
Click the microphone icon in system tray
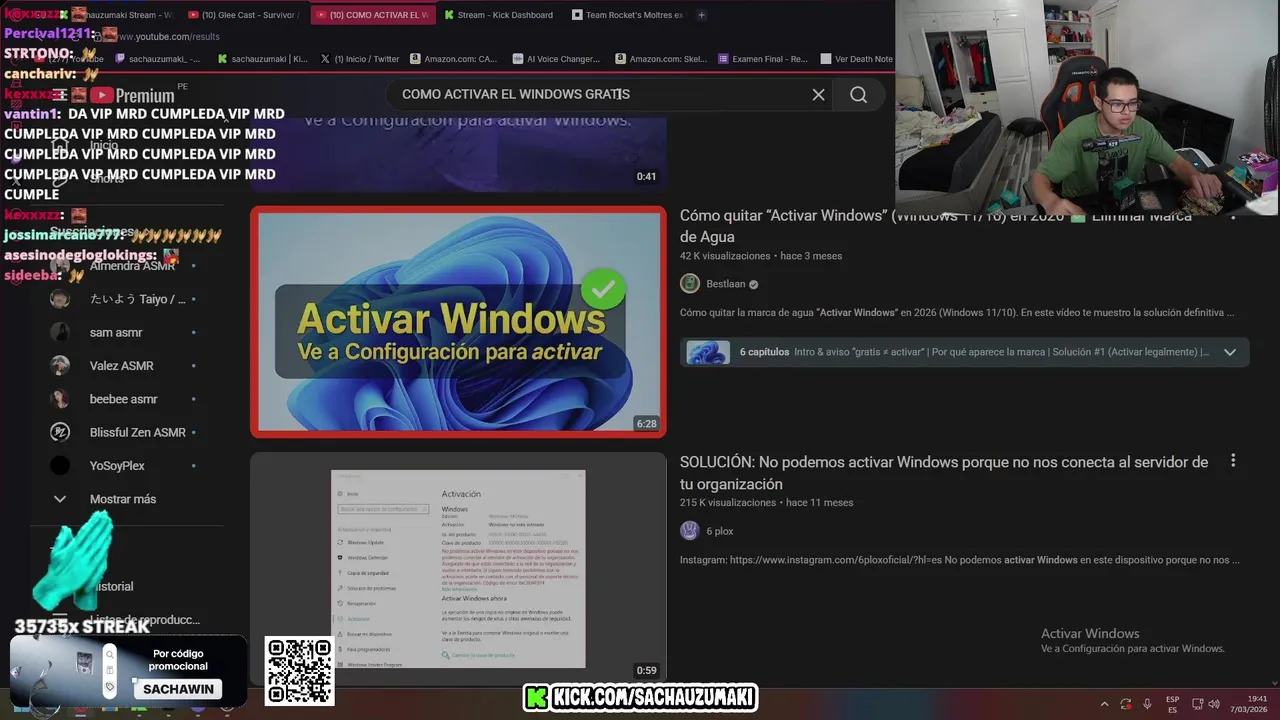(x=1147, y=704)
